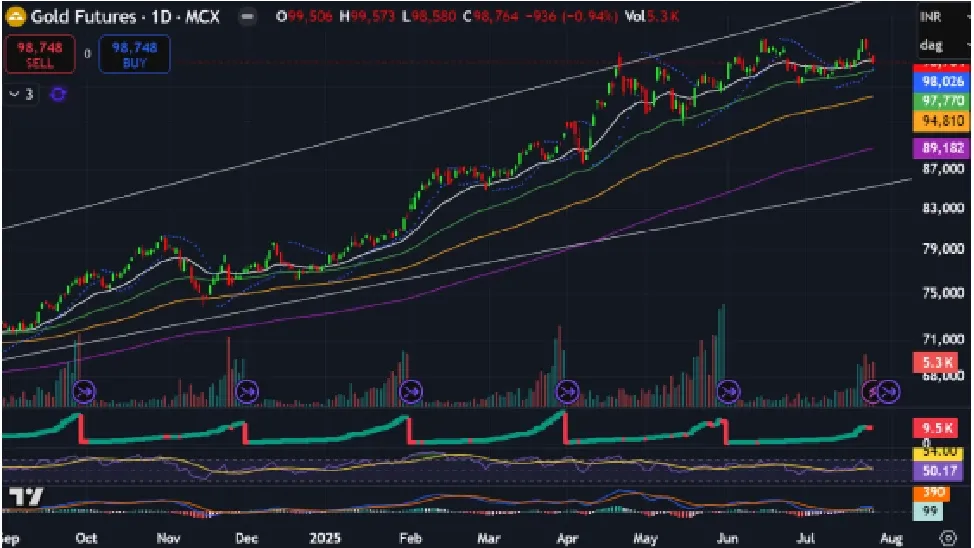
Task: Click the 390 MACD value label
Action: point(933,493)
